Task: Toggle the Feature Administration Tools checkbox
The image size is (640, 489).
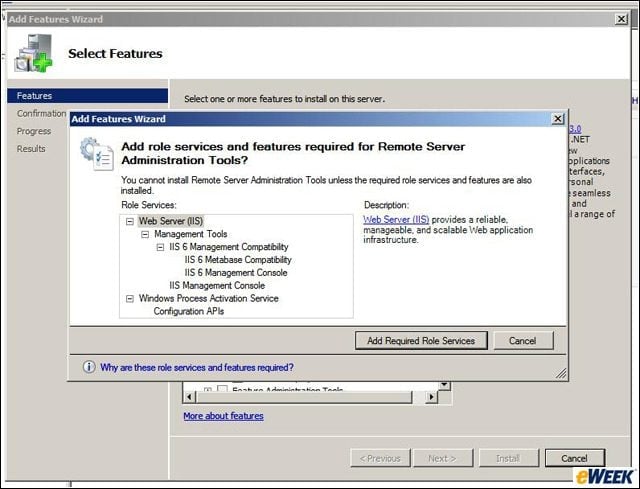Action: click(222, 388)
